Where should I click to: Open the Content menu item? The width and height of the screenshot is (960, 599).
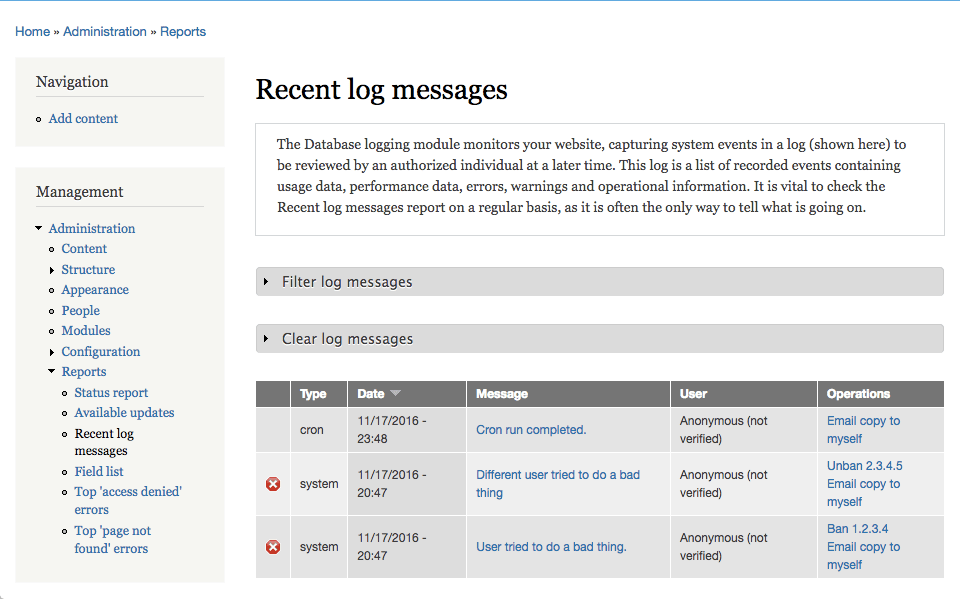[x=84, y=249]
